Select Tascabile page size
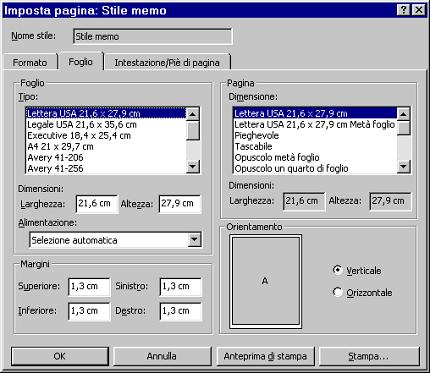This screenshot has width=430, height=373. [315, 147]
